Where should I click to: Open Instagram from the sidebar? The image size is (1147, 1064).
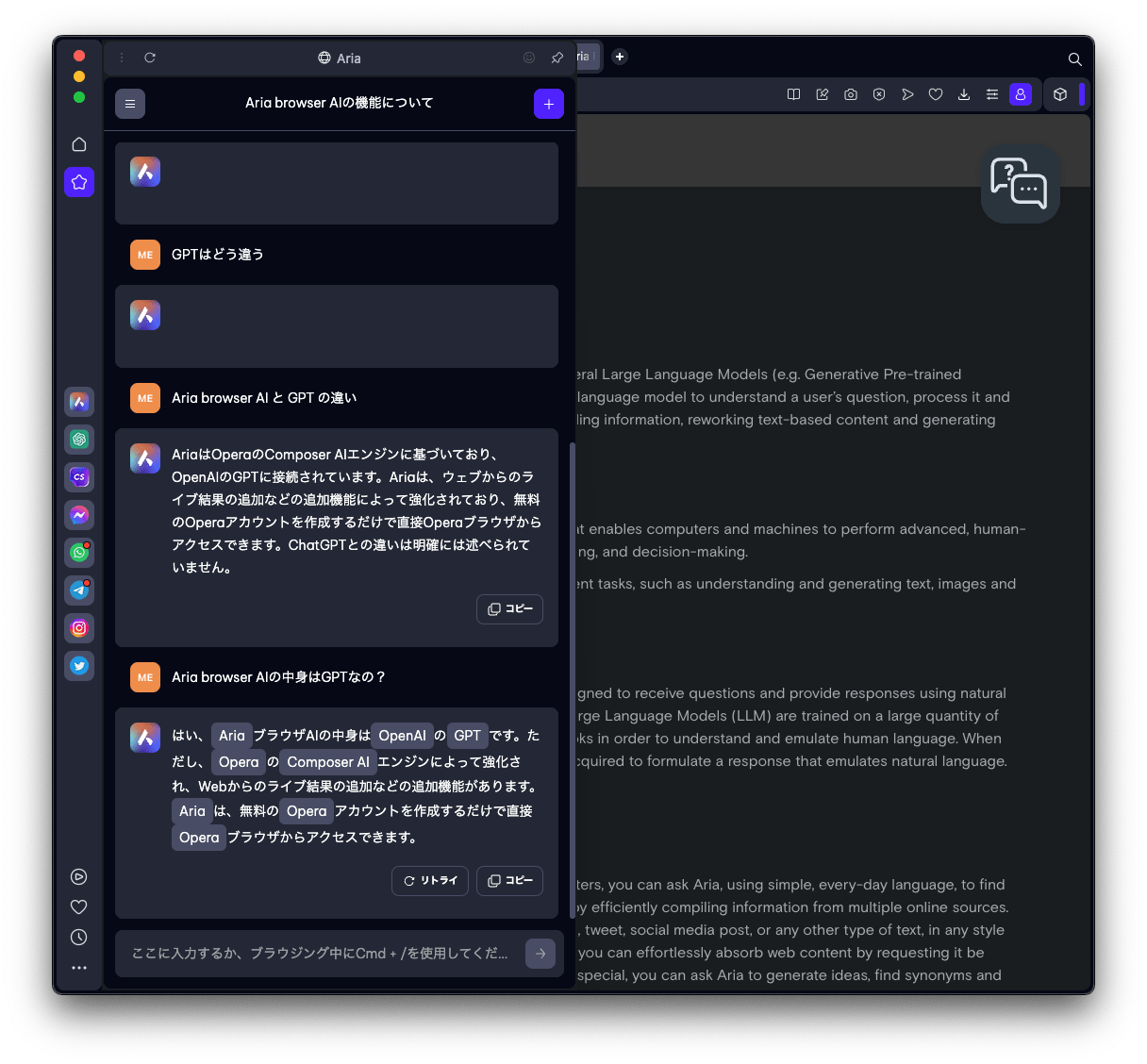(79, 628)
